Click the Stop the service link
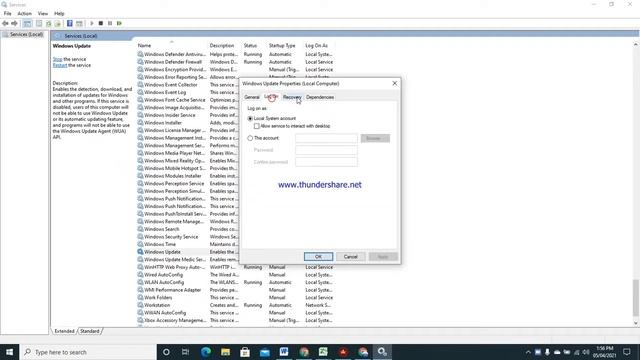The width and height of the screenshot is (640, 360). coord(58,59)
